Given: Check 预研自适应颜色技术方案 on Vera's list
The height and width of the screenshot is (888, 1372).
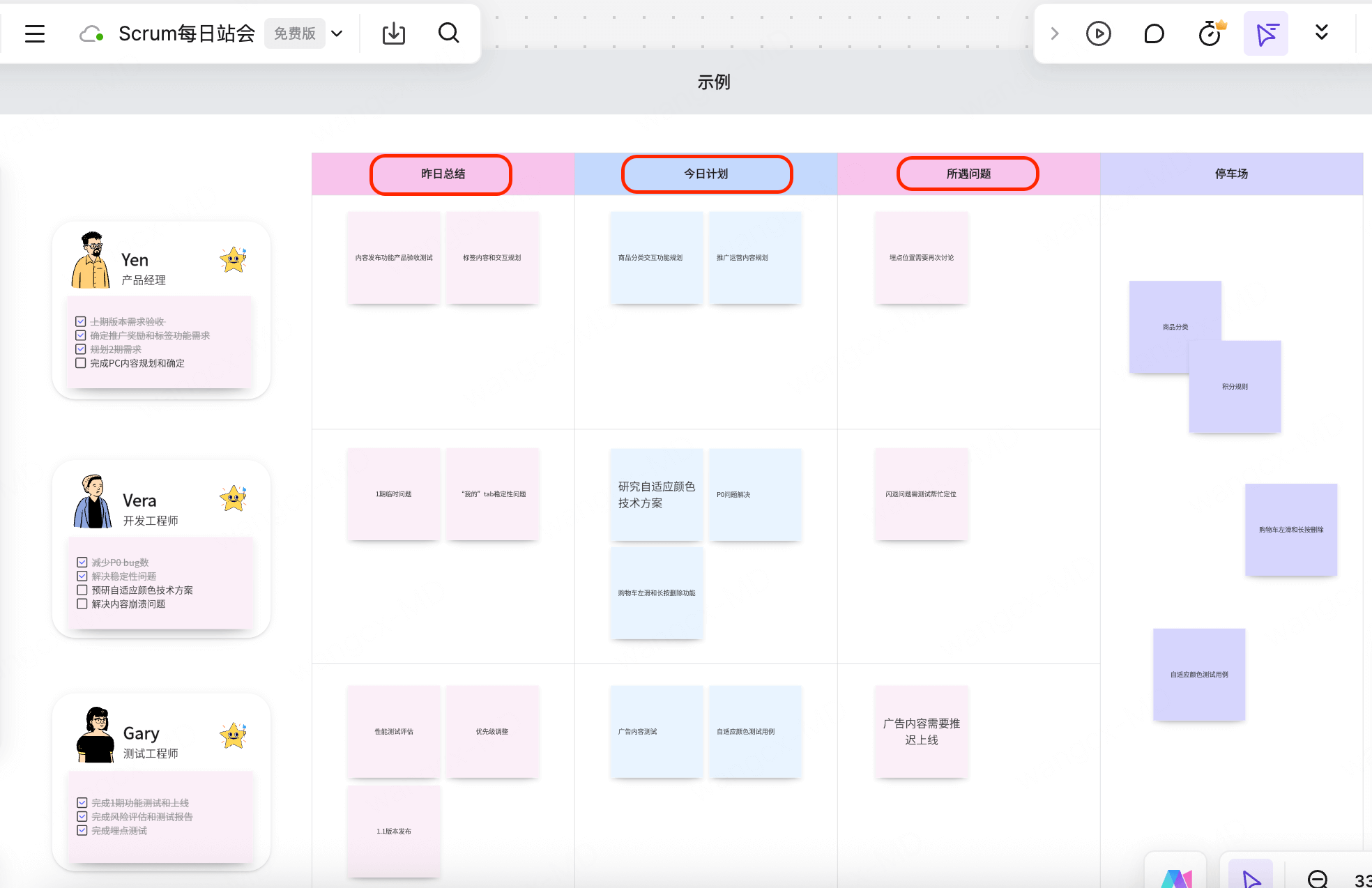Looking at the screenshot, I should (82, 590).
